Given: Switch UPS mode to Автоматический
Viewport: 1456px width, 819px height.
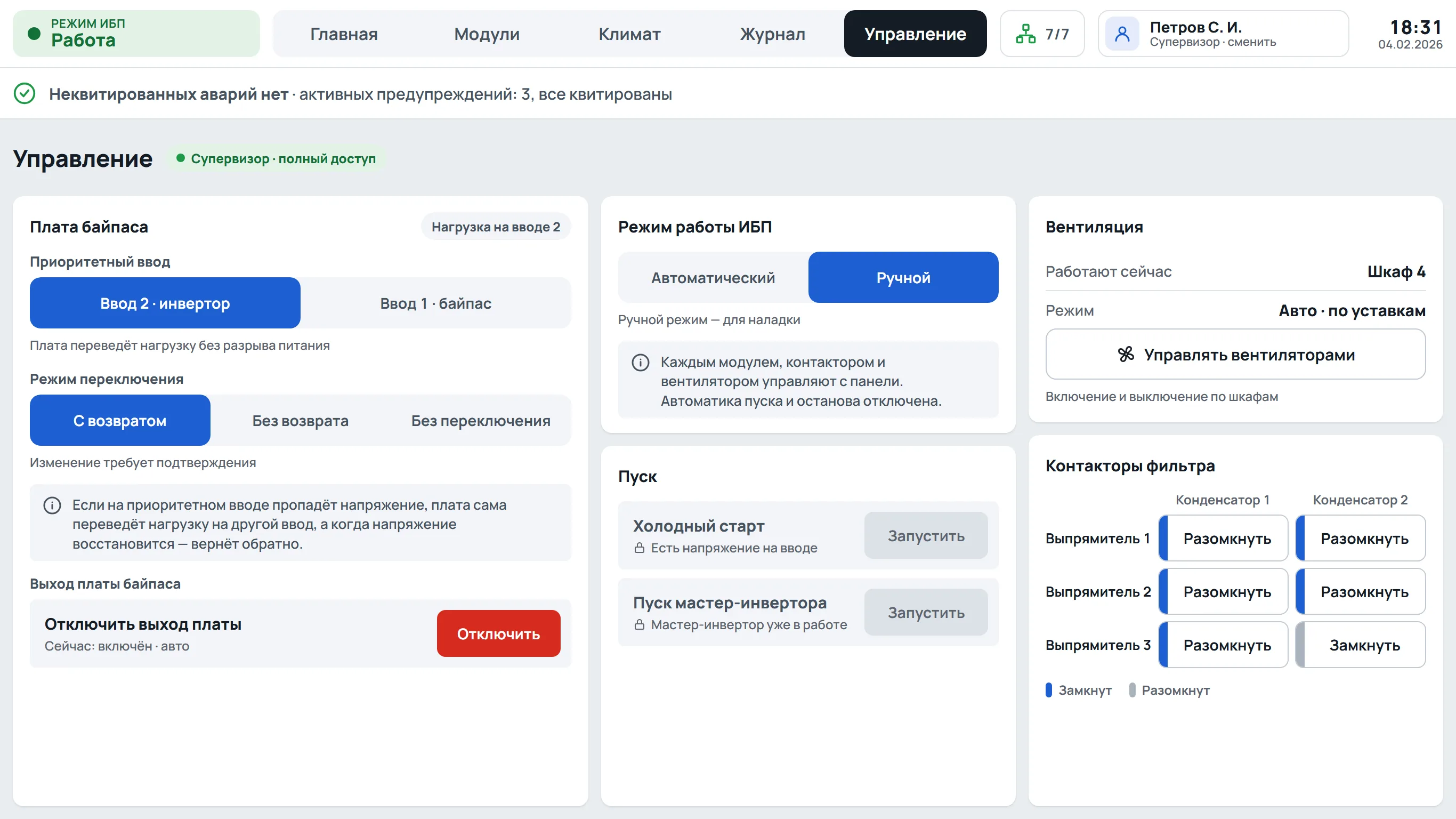Looking at the screenshot, I should tap(713, 278).
